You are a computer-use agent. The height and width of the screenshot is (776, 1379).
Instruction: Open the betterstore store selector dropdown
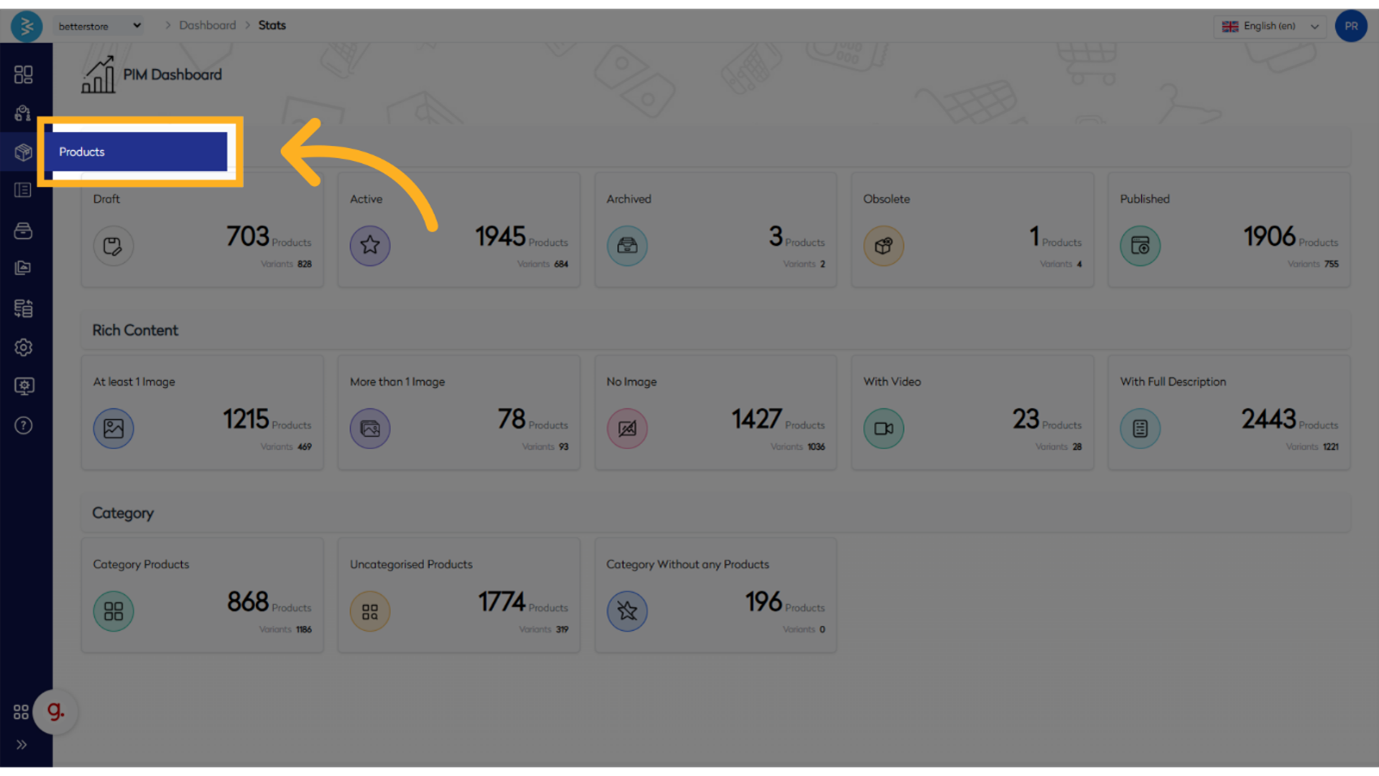(x=99, y=26)
